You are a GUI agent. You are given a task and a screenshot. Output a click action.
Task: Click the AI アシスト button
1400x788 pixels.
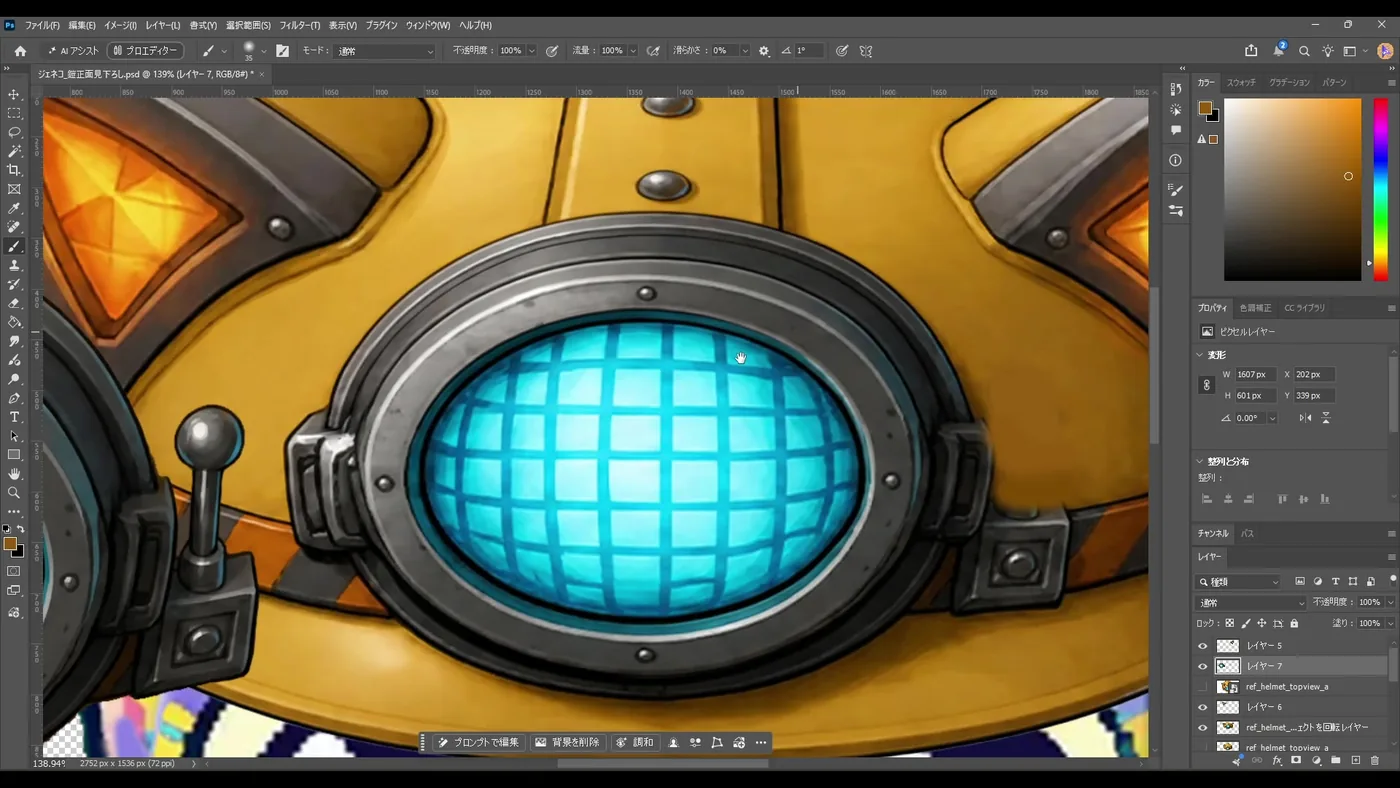click(x=74, y=51)
